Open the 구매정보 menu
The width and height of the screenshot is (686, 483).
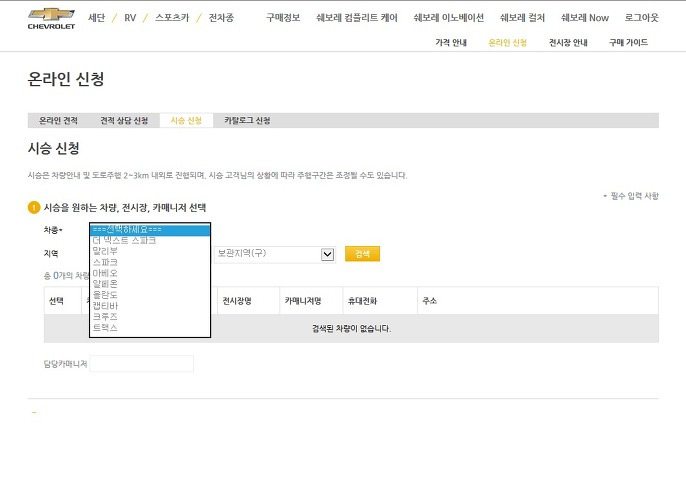tap(283, 18)
